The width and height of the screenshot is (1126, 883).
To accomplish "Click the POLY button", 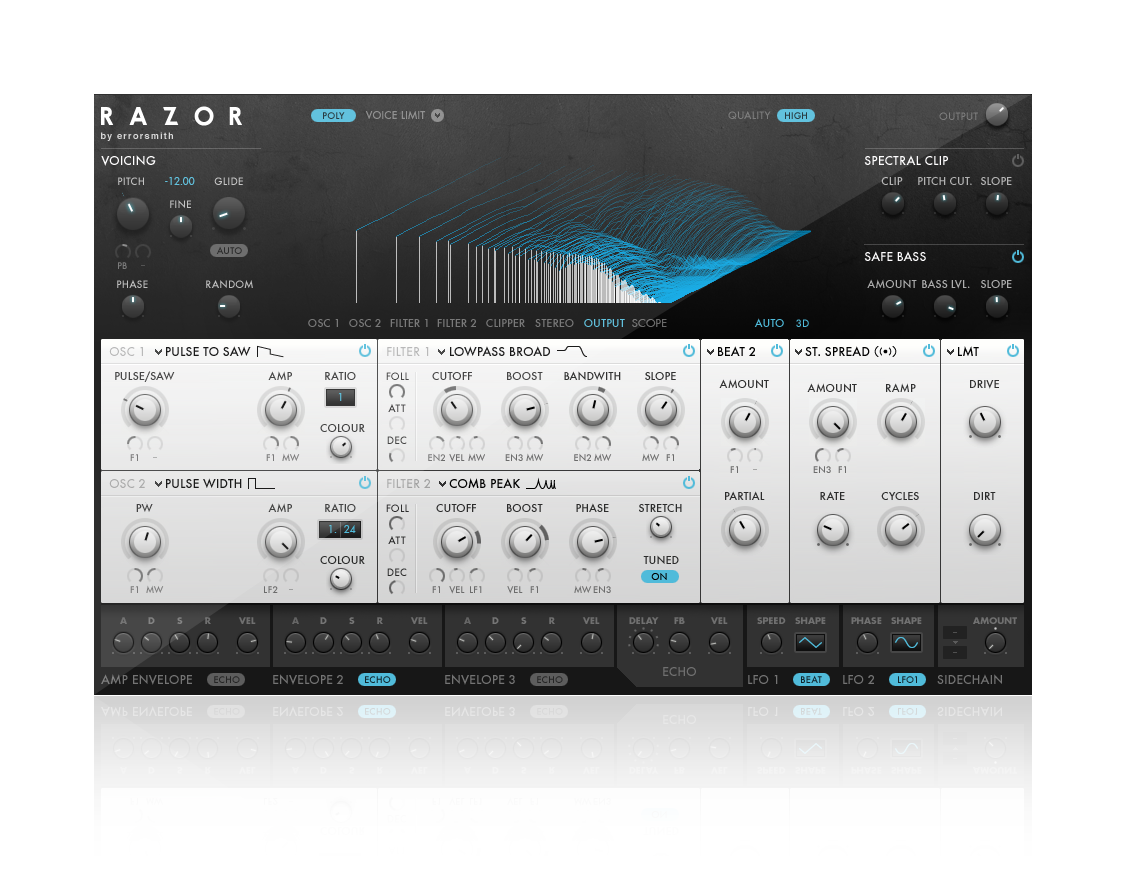I will coord(333,116).
